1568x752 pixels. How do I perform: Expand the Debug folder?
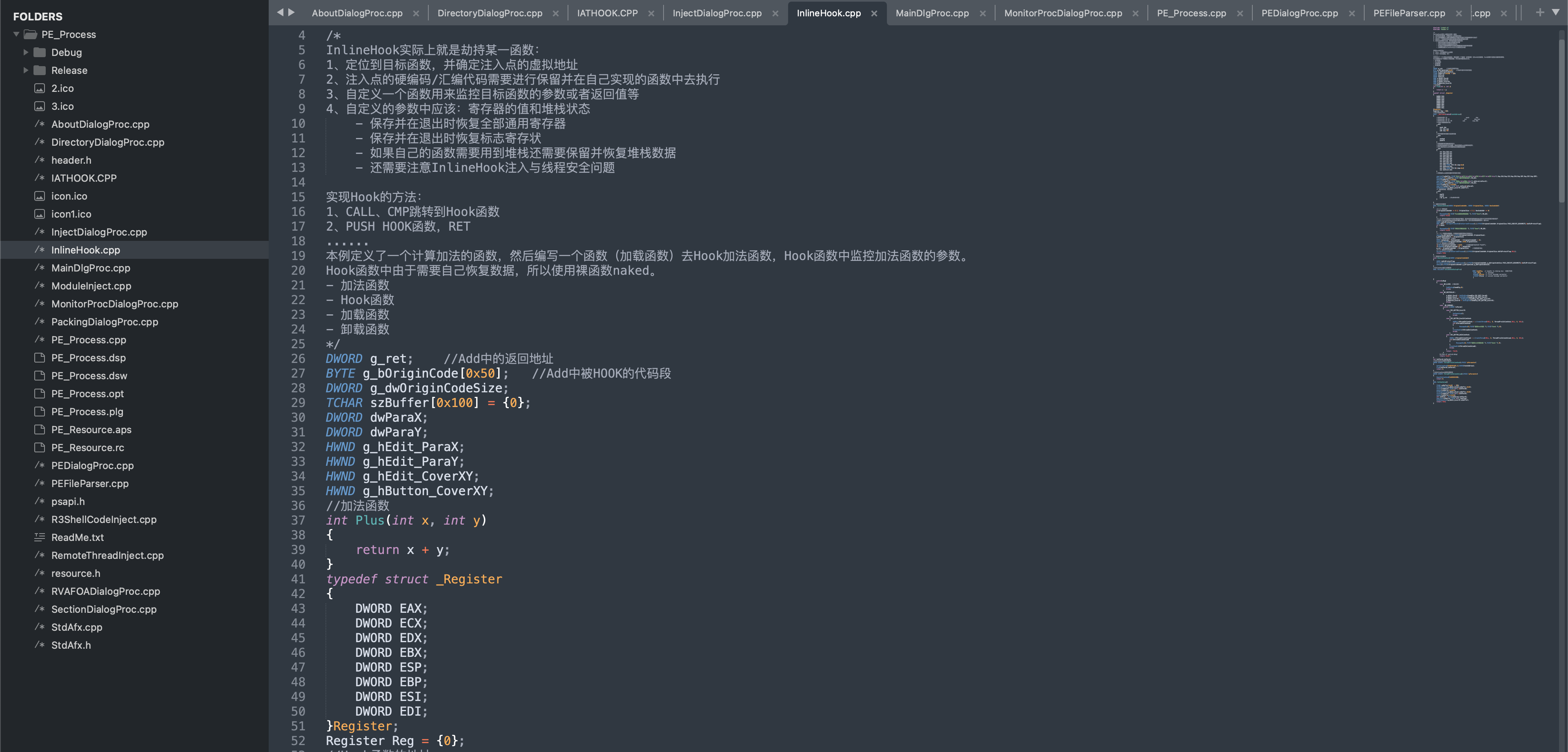[26, 52]
